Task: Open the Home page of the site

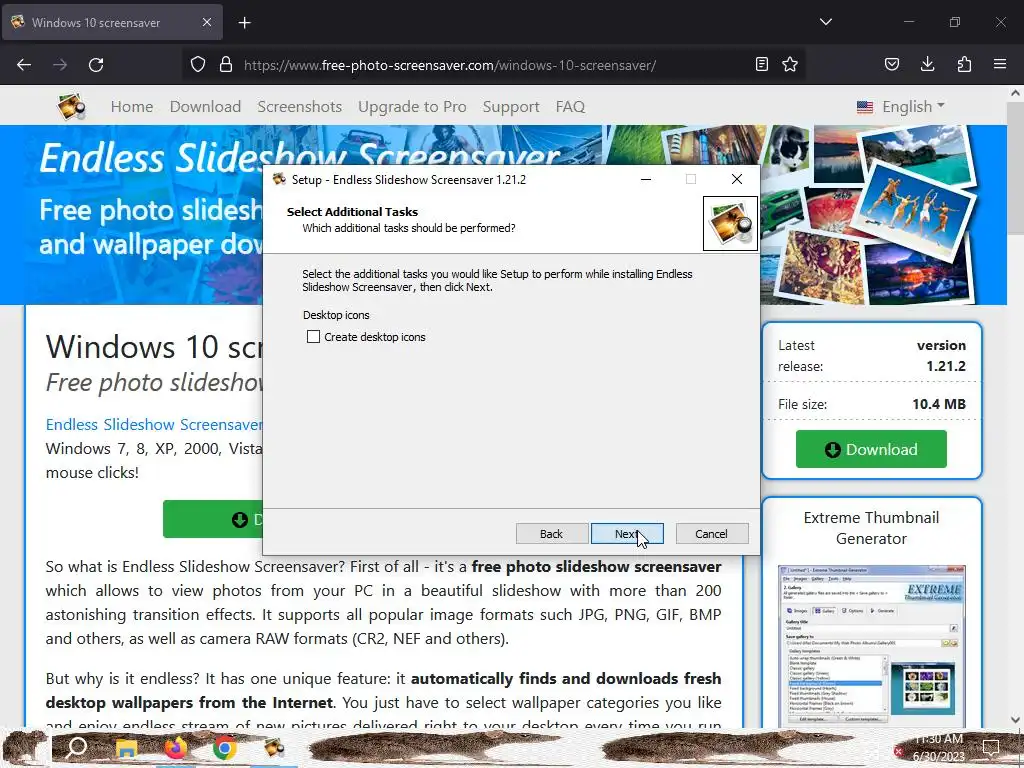Action: 132,106
